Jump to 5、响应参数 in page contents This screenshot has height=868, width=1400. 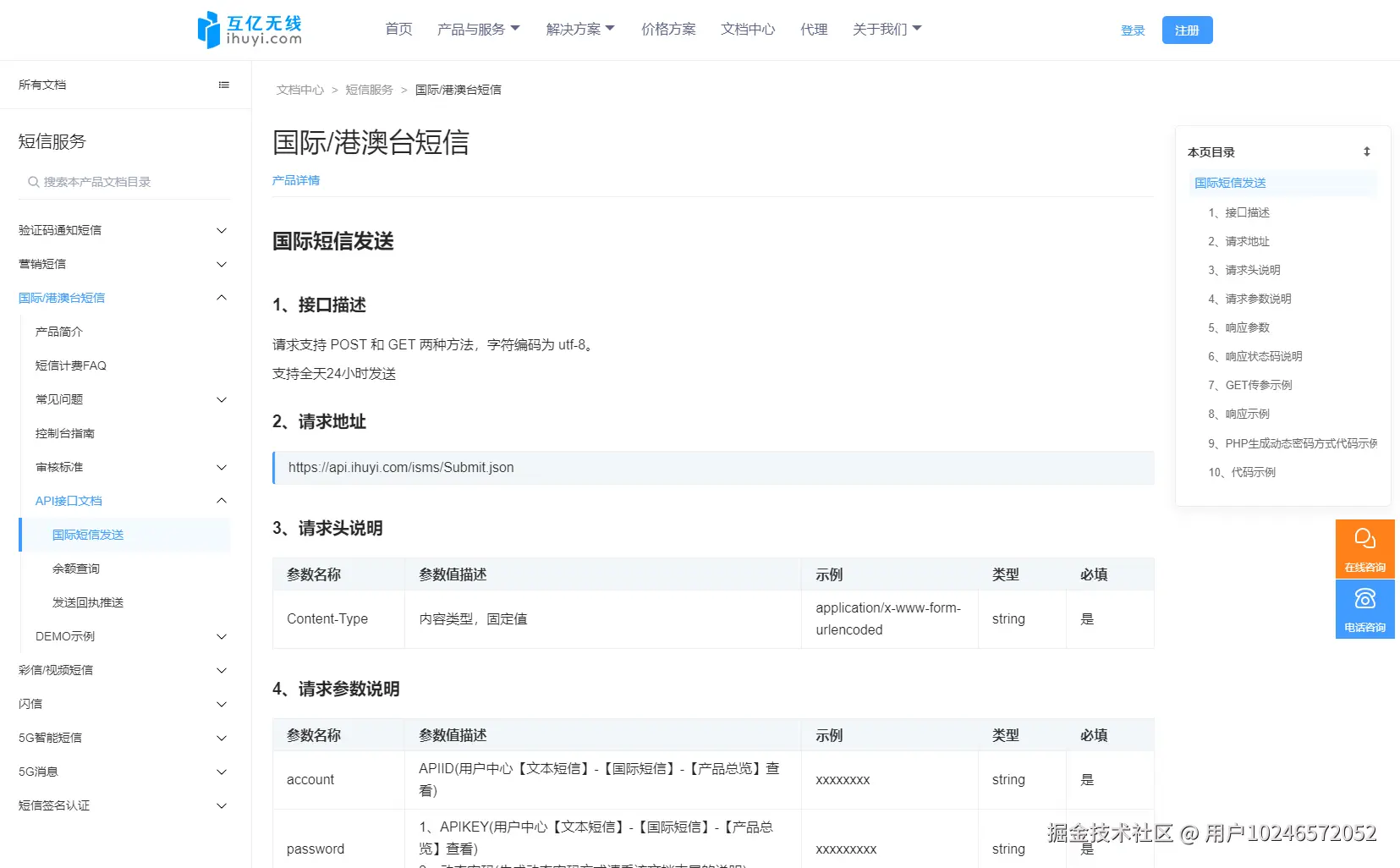tap(1238, 327)
